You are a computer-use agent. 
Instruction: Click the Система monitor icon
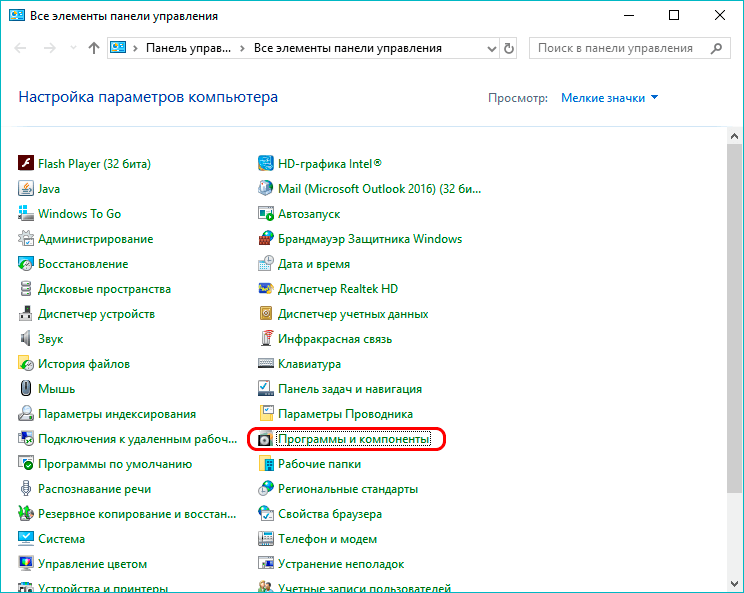tap(26, 538)
